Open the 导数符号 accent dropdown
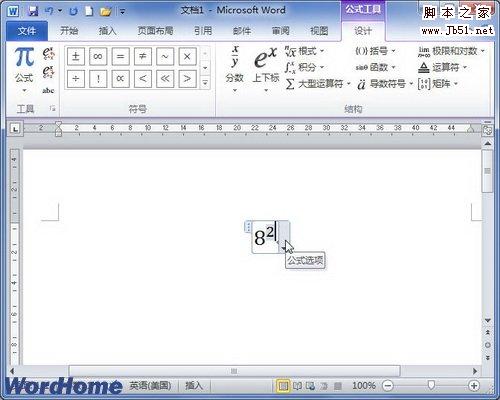Screen dimensions: 500x400 click(385, 84)
